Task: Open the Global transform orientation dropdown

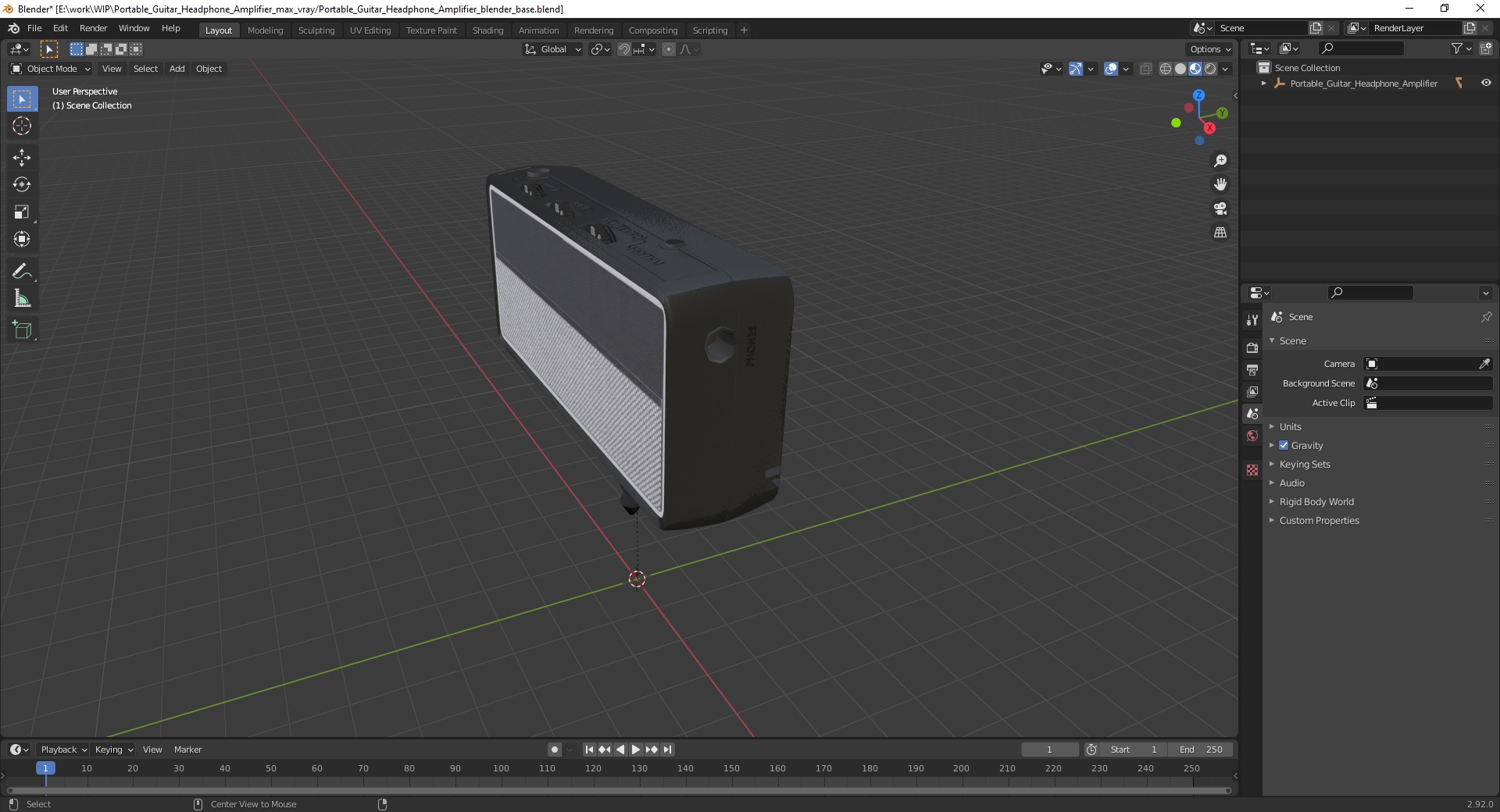Action: 552,49
